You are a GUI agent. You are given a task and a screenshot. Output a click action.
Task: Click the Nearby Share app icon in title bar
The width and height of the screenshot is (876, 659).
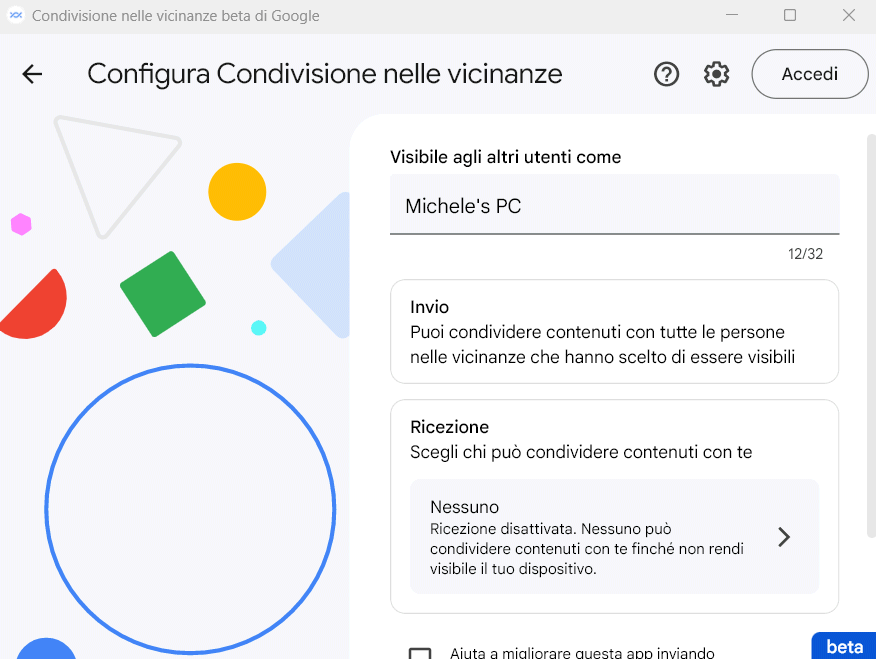(16, 15)
